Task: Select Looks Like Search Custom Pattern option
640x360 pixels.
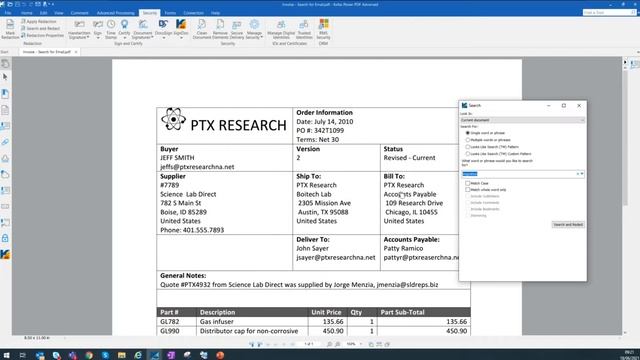Action: tap(468, 154)
